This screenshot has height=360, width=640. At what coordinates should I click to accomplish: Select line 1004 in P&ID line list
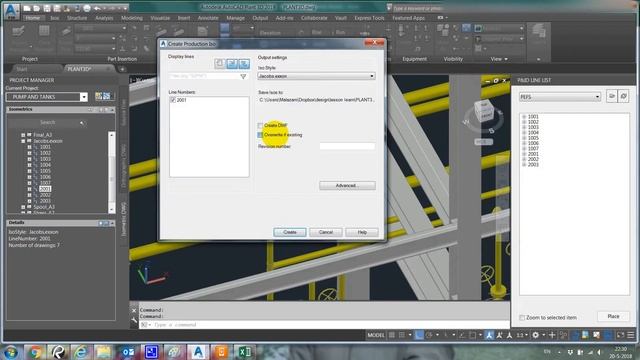[533, 133]
